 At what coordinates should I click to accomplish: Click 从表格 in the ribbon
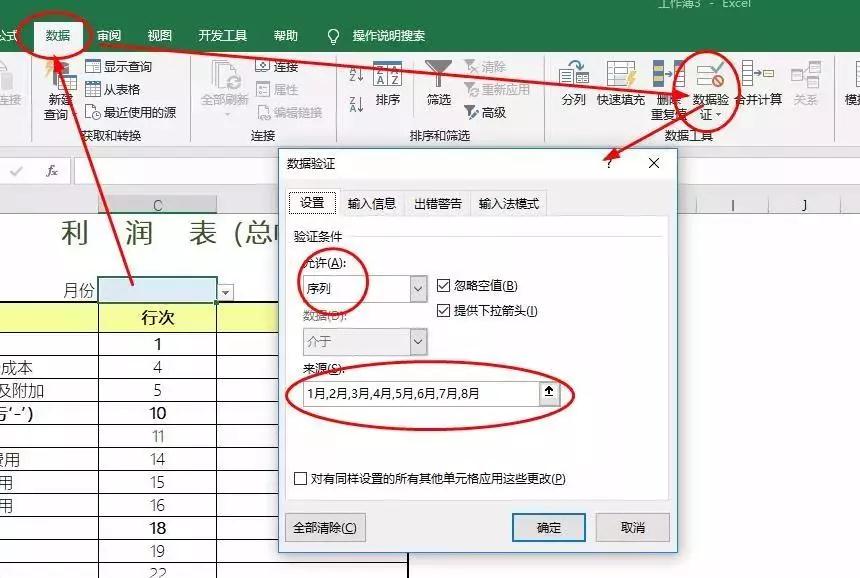pyautogui.click(x=113, y=89)
